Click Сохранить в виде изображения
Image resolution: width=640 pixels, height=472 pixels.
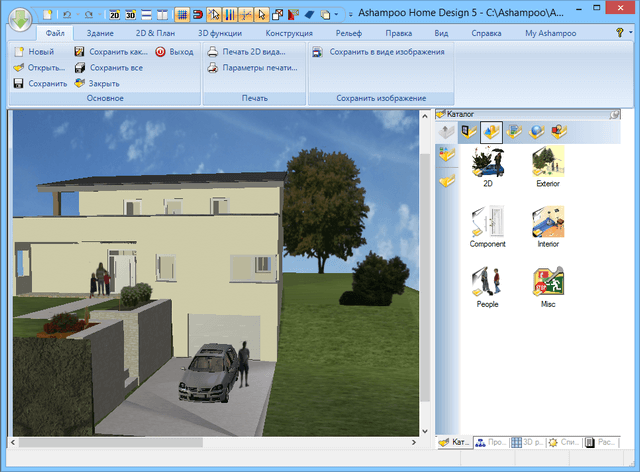(x=378, y=51)
